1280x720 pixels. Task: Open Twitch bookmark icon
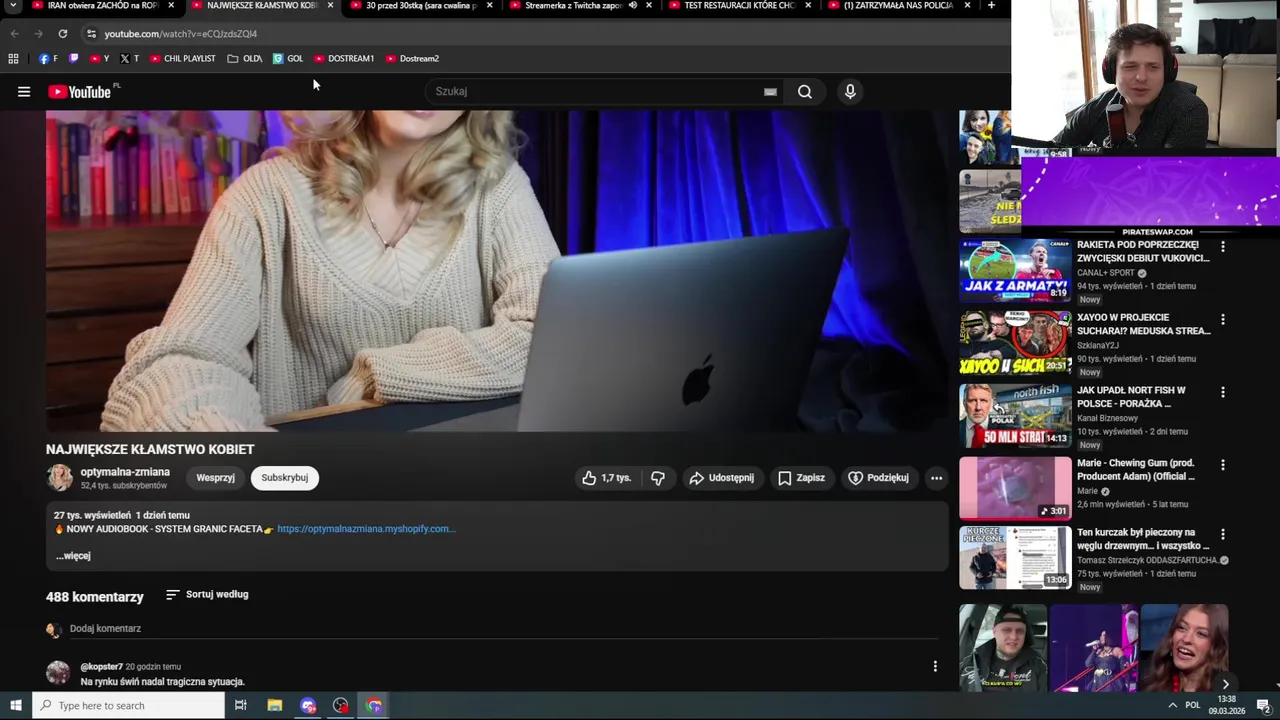click(74, 59)
